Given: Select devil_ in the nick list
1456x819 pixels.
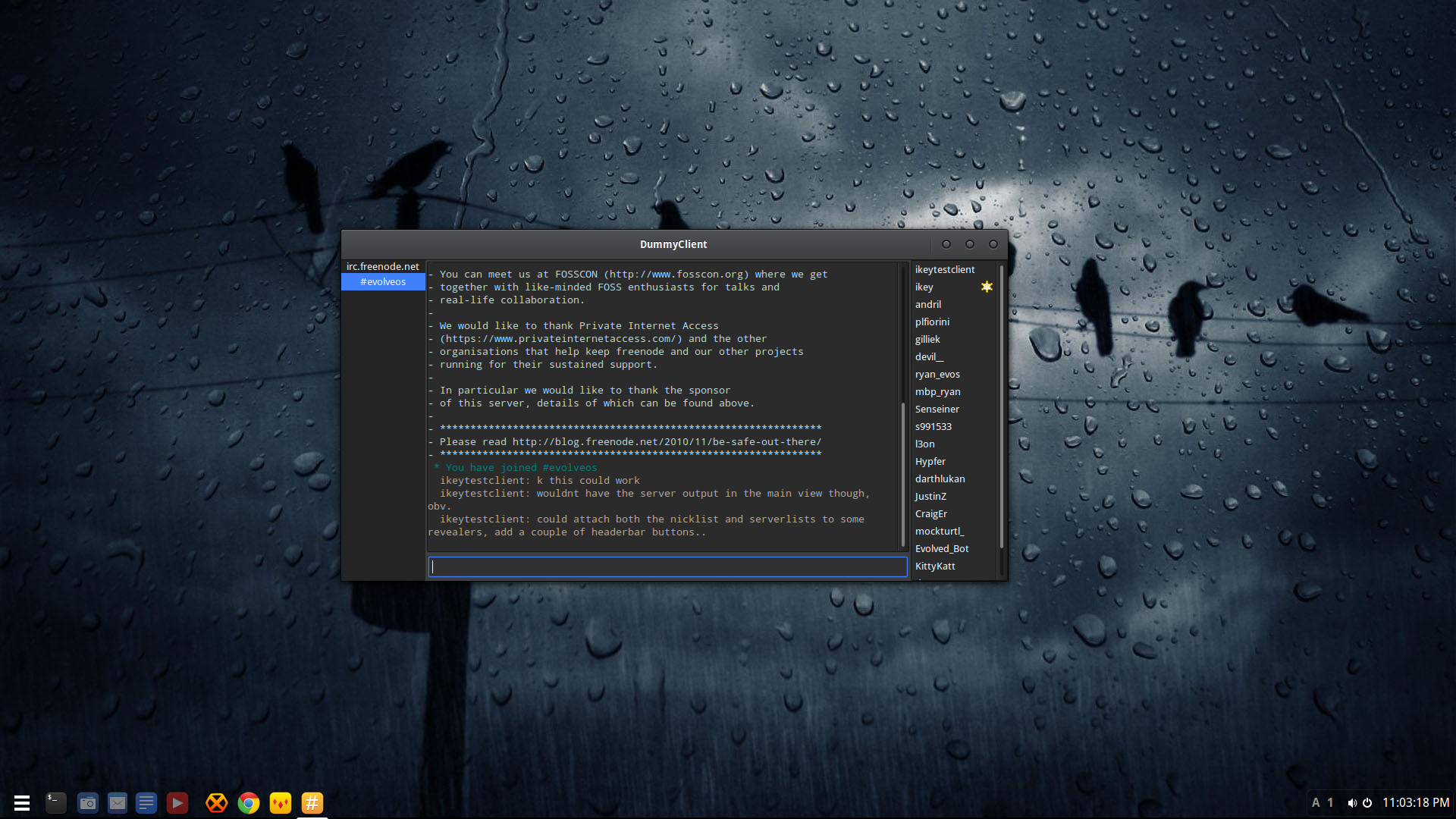Looking at the screenshot, I should [x=954, y=356].
